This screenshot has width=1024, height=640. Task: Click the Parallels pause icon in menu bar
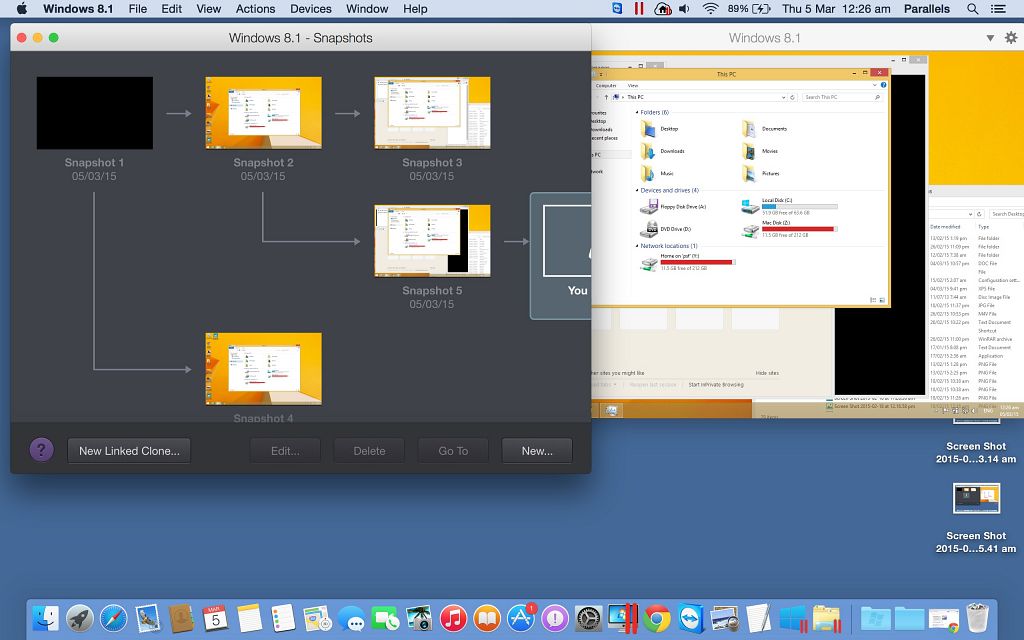coord(638,9)
